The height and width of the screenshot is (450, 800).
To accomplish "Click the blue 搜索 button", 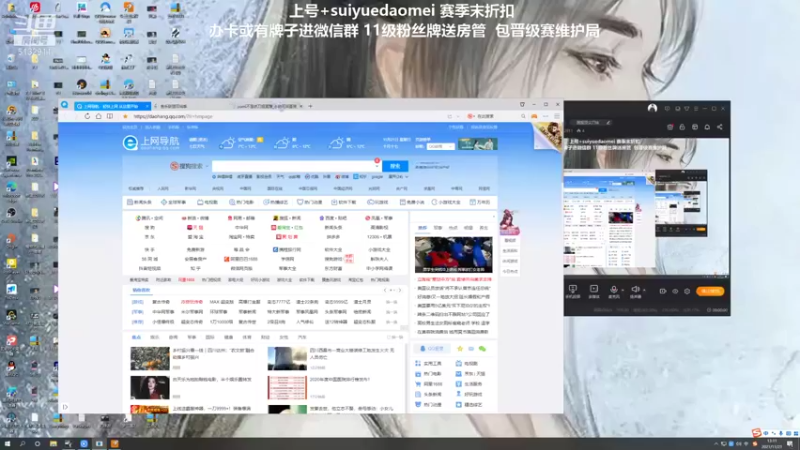I will point(395,166).
